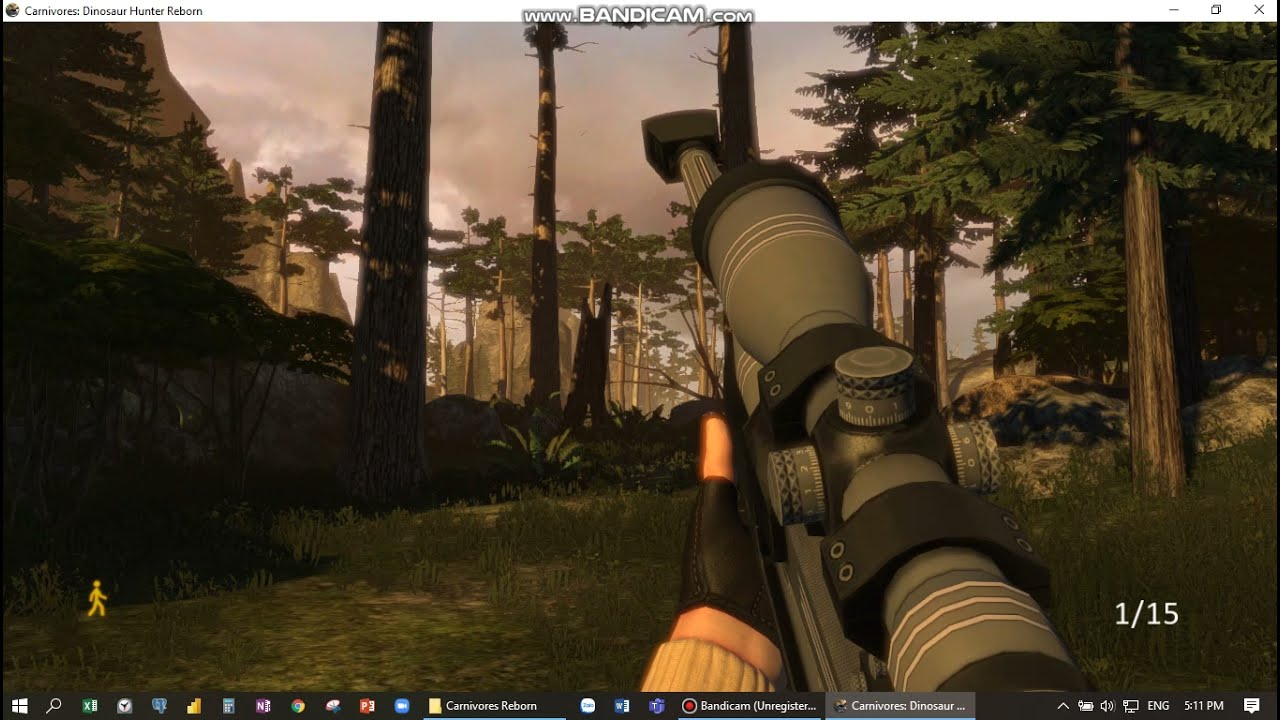Image resolution: width=1280 pixels, height=720 pixels.
Task: Restore down the game window
Action: [1216, 10]
